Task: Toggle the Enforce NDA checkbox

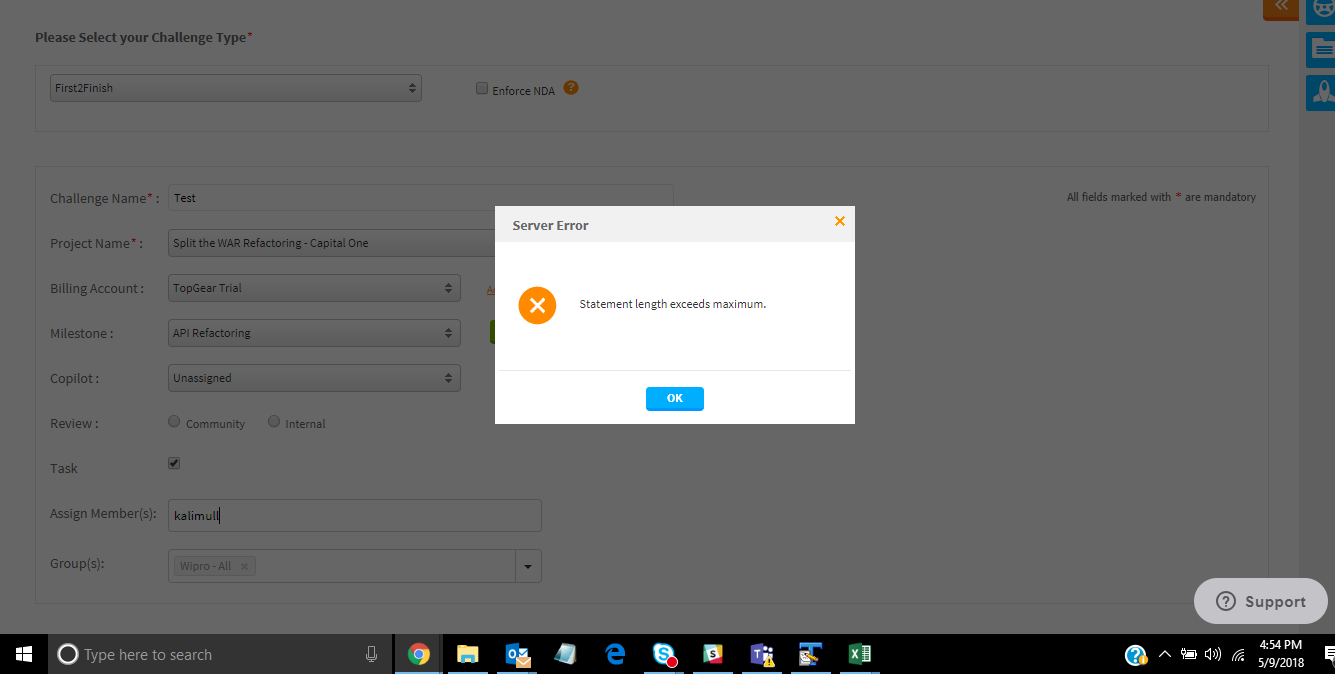Action: pyautogui.click(x=482, y=89)
